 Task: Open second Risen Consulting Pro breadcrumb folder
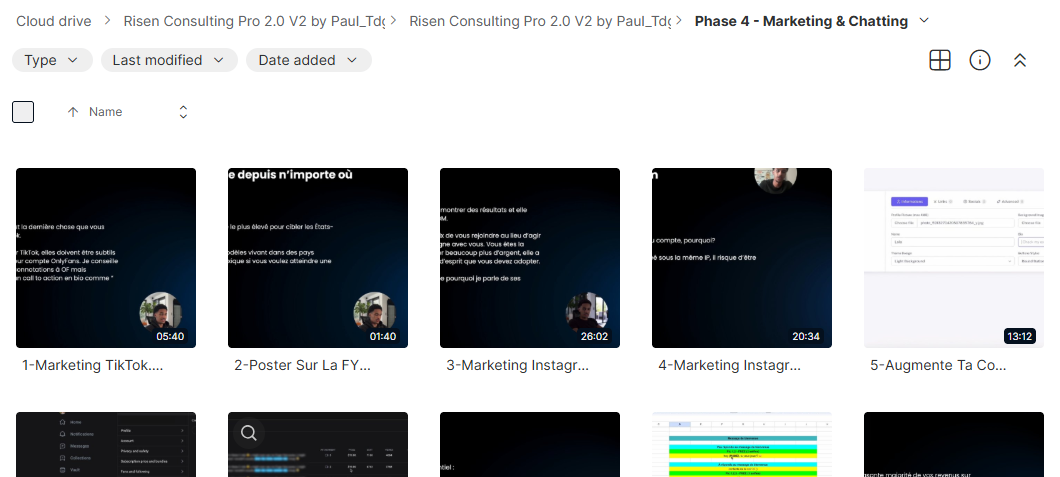(x=540, y=21)
